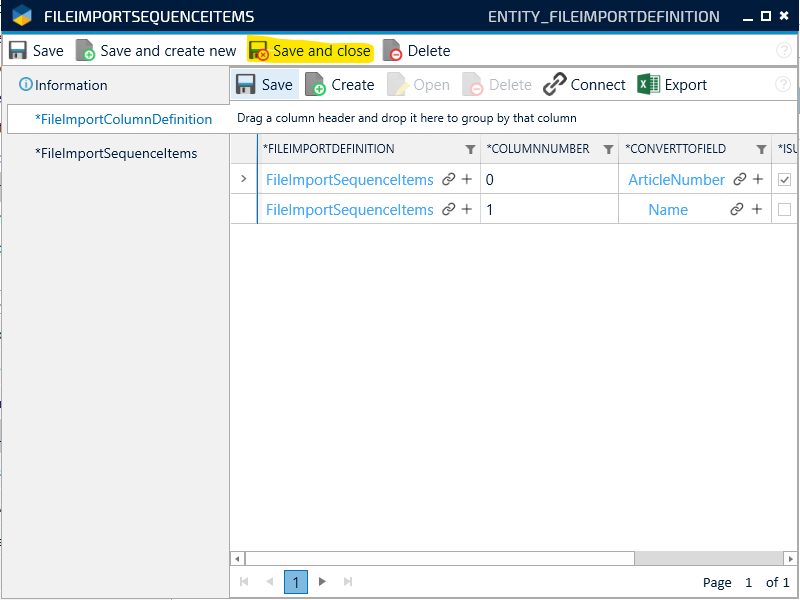Open filter for FILEIMPORTDEFINITION column
Image resolution: width=800 pixels, height=600 pixels.
pyautogui.click(x=470, y=150)
